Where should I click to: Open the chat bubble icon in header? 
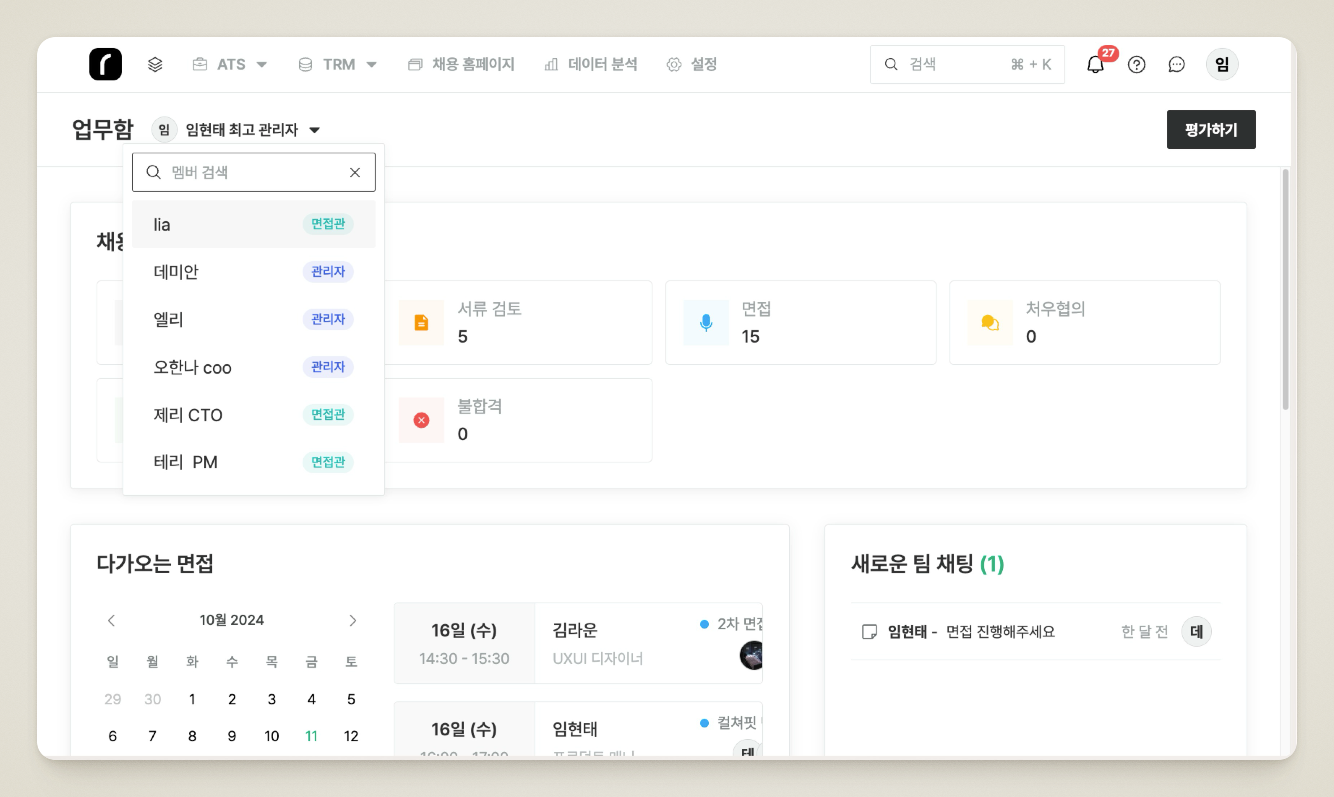click(1177, 65)
